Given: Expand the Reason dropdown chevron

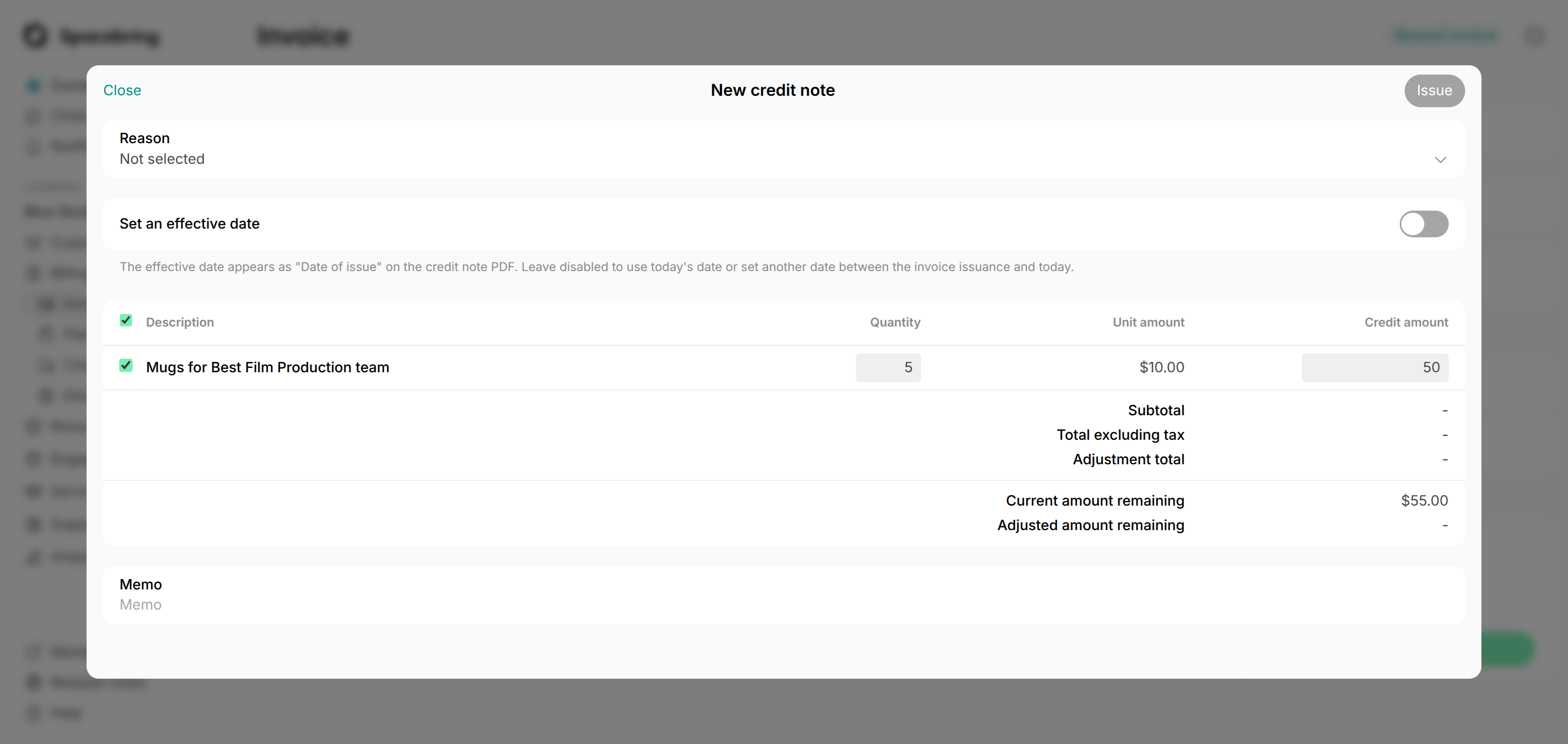Looking at the screenshot, I should coord(1440,159).
